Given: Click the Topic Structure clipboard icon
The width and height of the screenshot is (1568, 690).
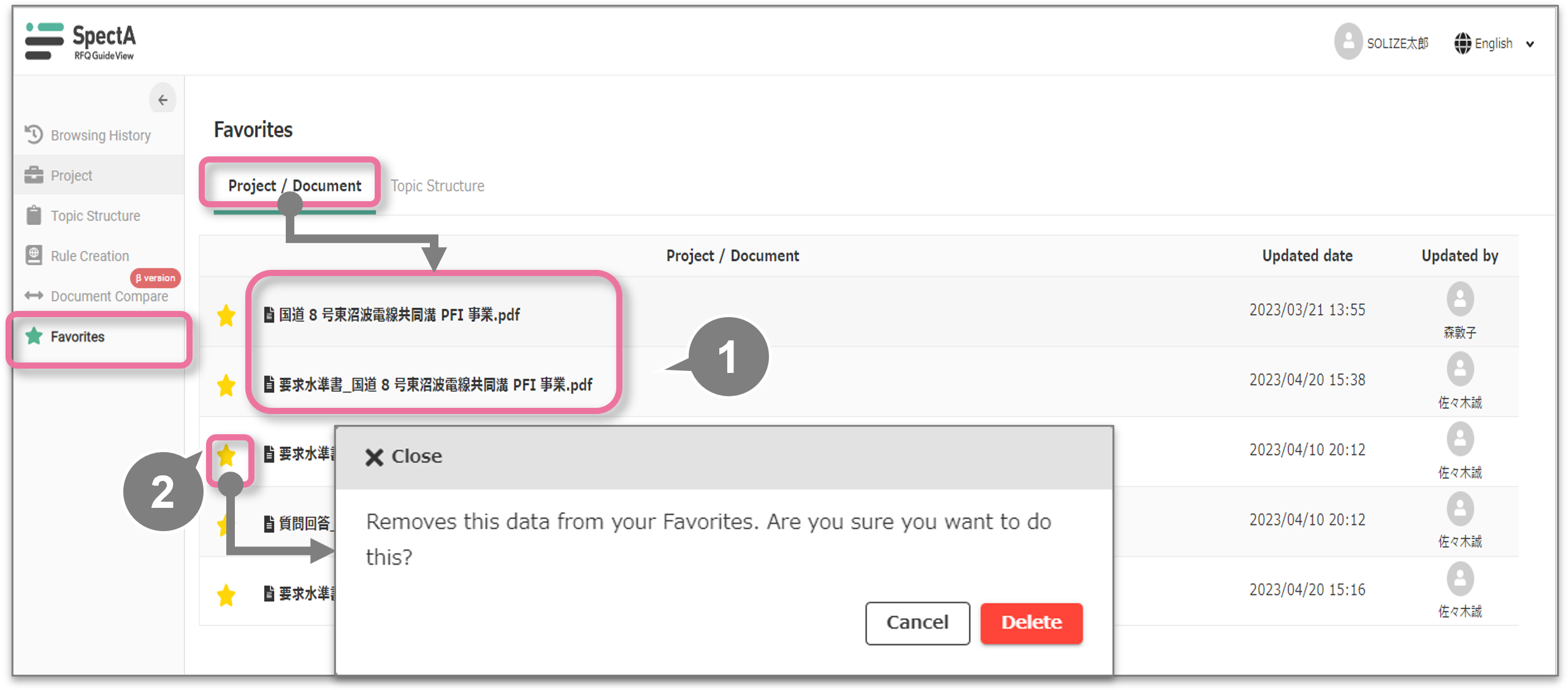Looking at the screenshot, I should click(34, 215).
